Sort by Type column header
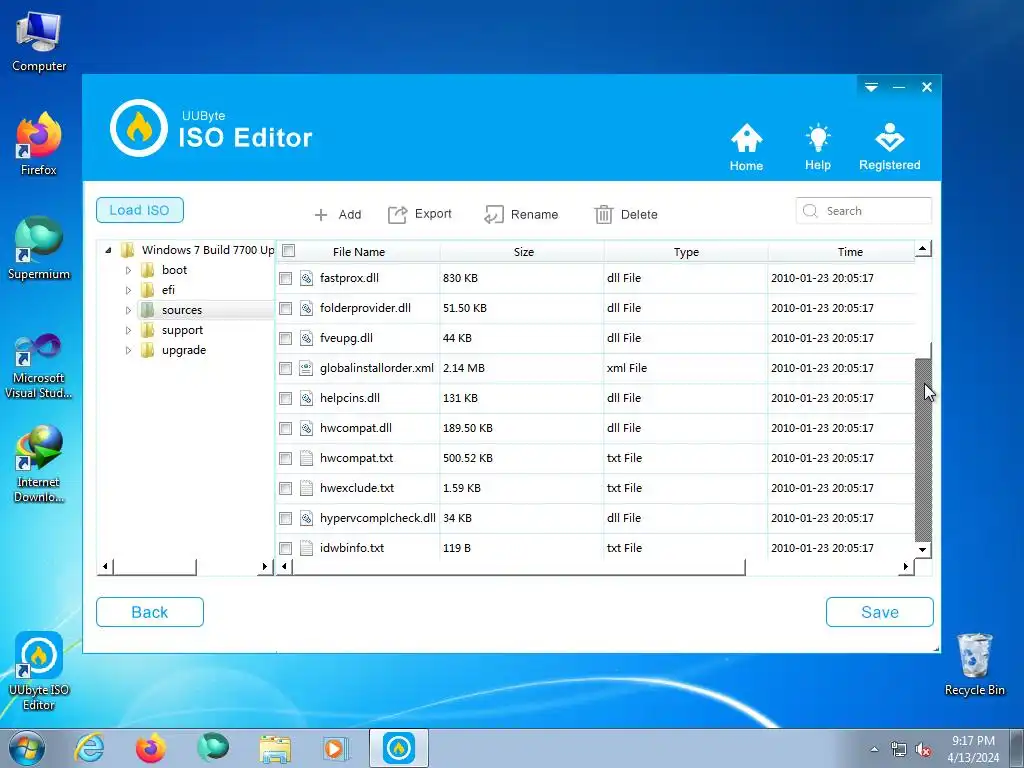The image size is (1024, 768). point(686,252)
